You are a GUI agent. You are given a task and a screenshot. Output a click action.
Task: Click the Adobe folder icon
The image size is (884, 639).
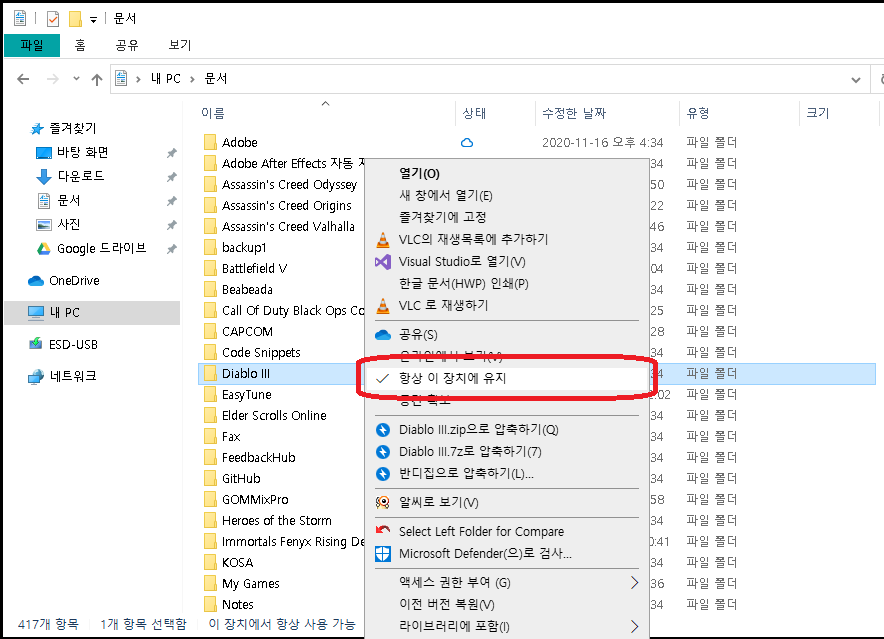point(210,142)
